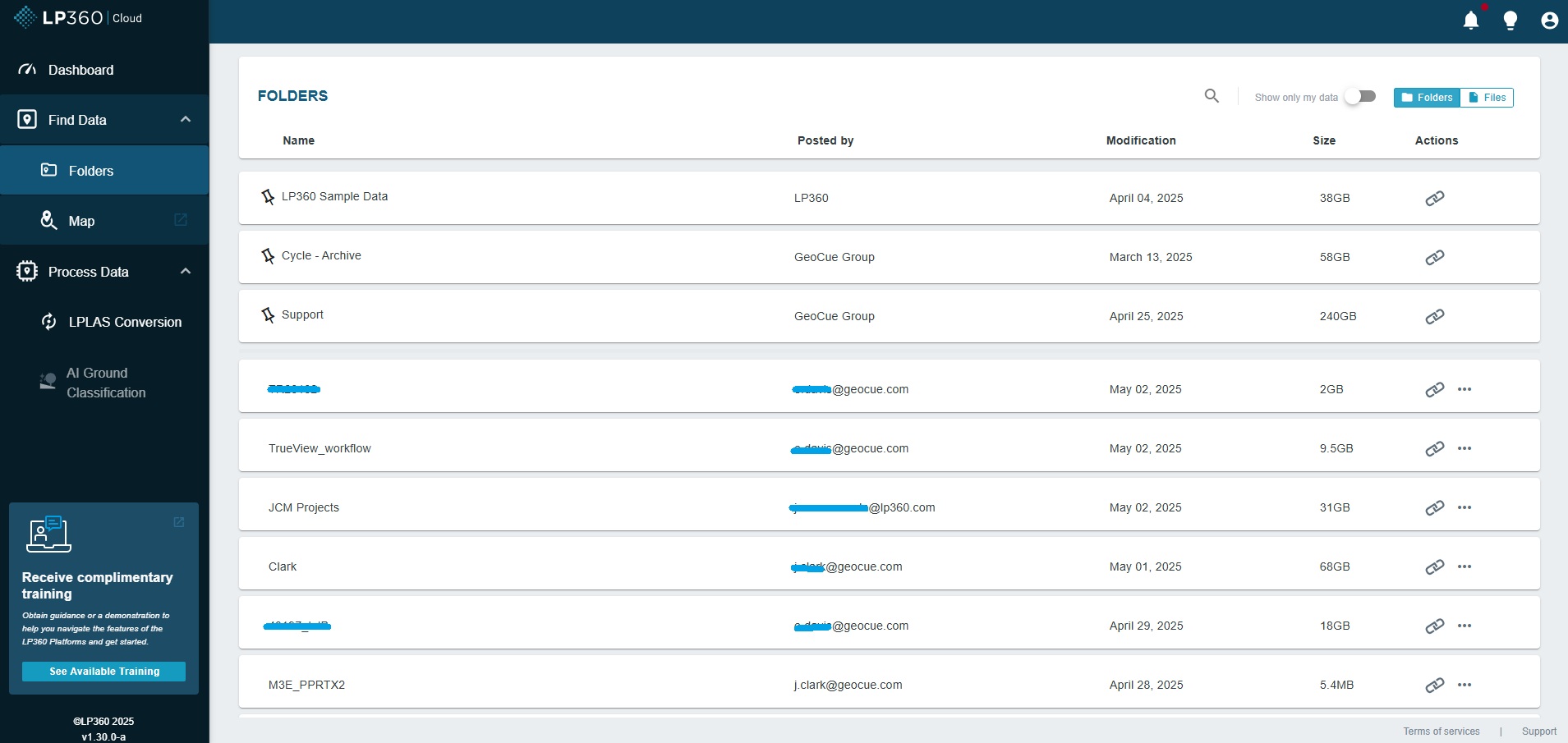
Task: Open the user account profile icon
Action: (1549, 21)
